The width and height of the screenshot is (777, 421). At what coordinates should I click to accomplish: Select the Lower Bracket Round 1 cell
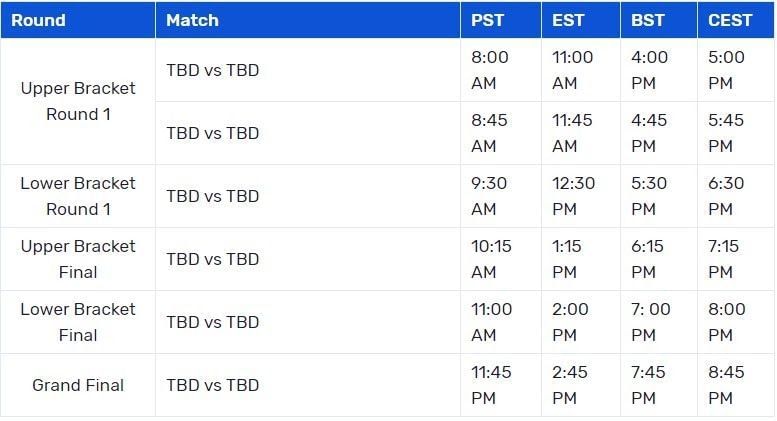pos(78,196)
